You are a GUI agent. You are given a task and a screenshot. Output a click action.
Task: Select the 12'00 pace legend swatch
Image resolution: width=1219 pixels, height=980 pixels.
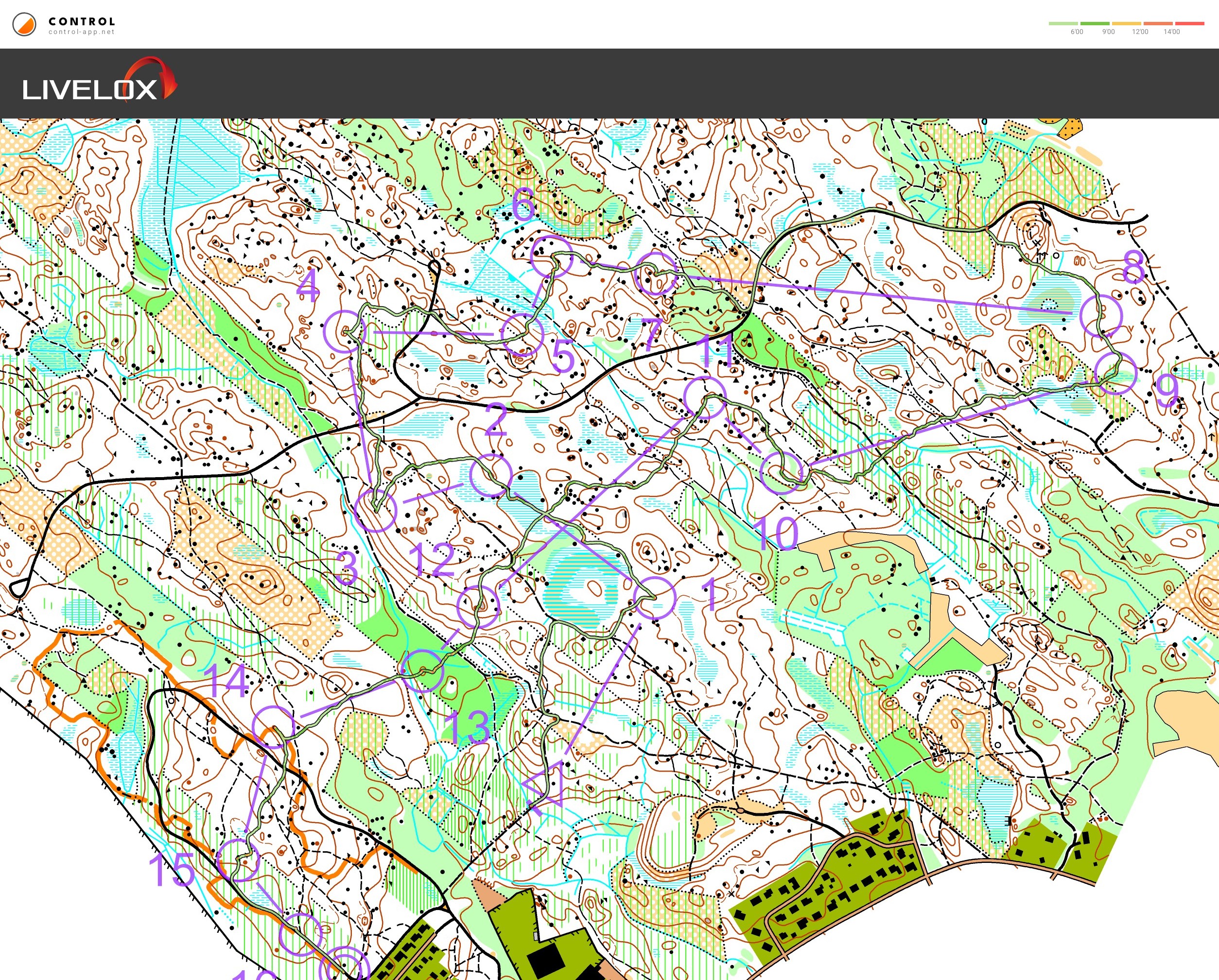(x=1126, y=24)
